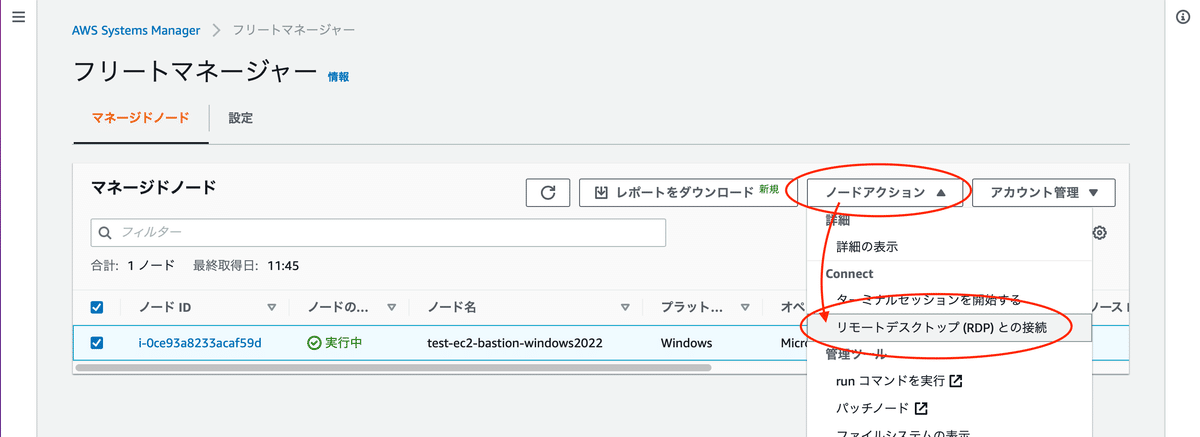Click the 実行中 status cell
Image resolution: width=1200 pixels, height=437 pixels.
334,343
